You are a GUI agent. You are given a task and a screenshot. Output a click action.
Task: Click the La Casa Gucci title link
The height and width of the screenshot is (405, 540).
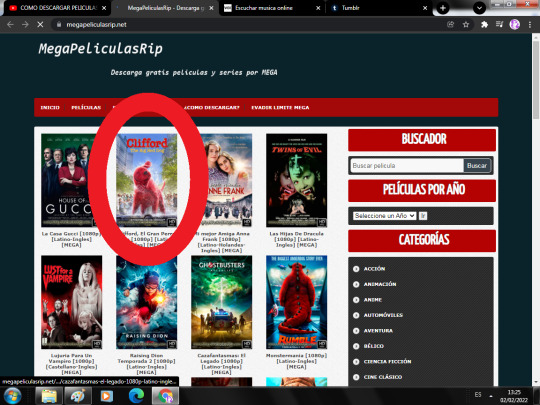click(71, 239)
